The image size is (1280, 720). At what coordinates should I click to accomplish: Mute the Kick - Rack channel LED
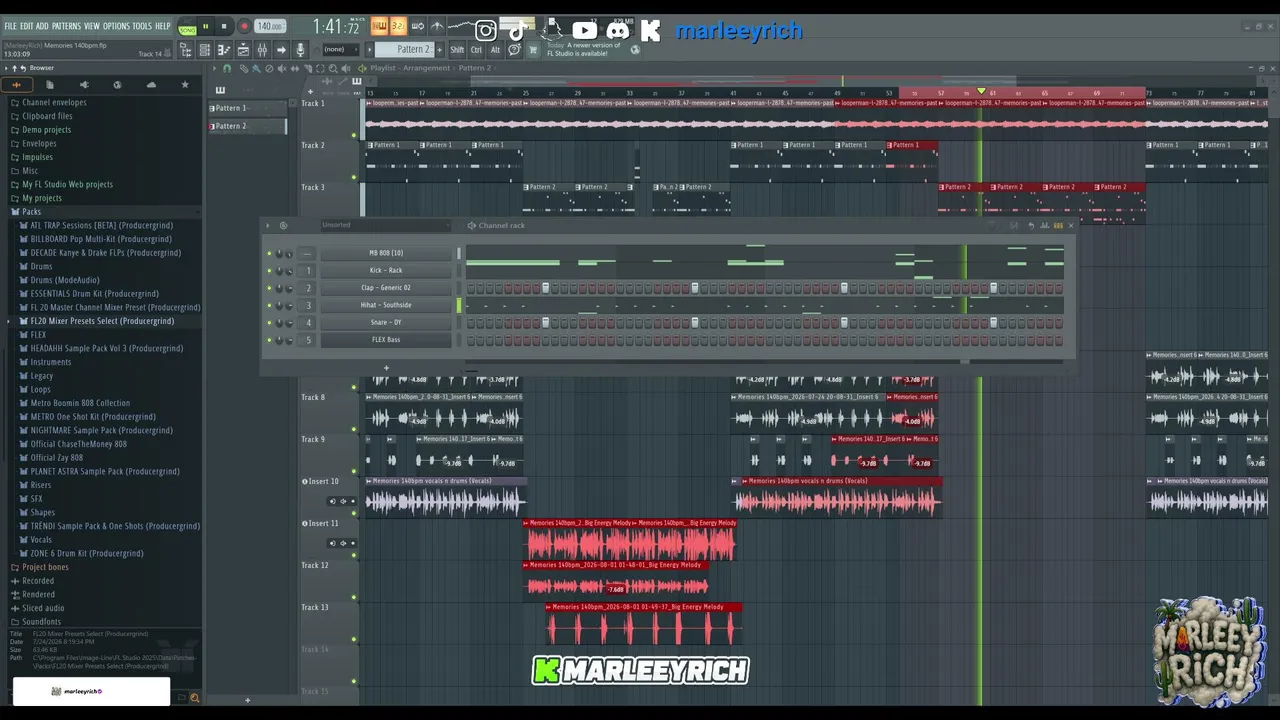(x=269, y=270)
